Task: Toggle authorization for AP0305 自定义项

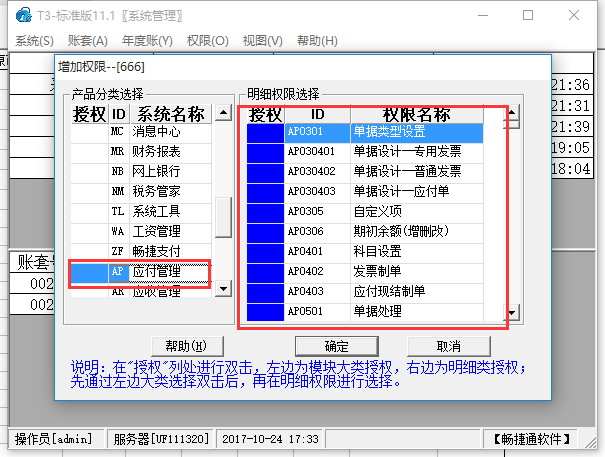Action: pos(265,213)
